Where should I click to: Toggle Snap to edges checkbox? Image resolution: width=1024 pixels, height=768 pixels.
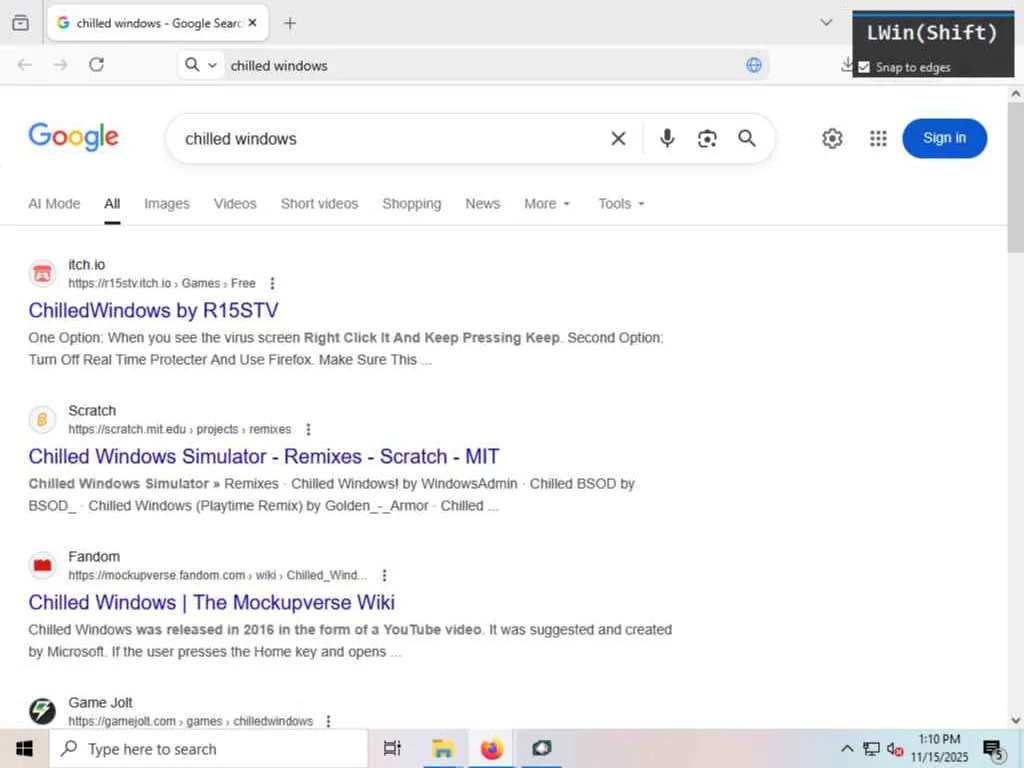click(x=864, y=67)
